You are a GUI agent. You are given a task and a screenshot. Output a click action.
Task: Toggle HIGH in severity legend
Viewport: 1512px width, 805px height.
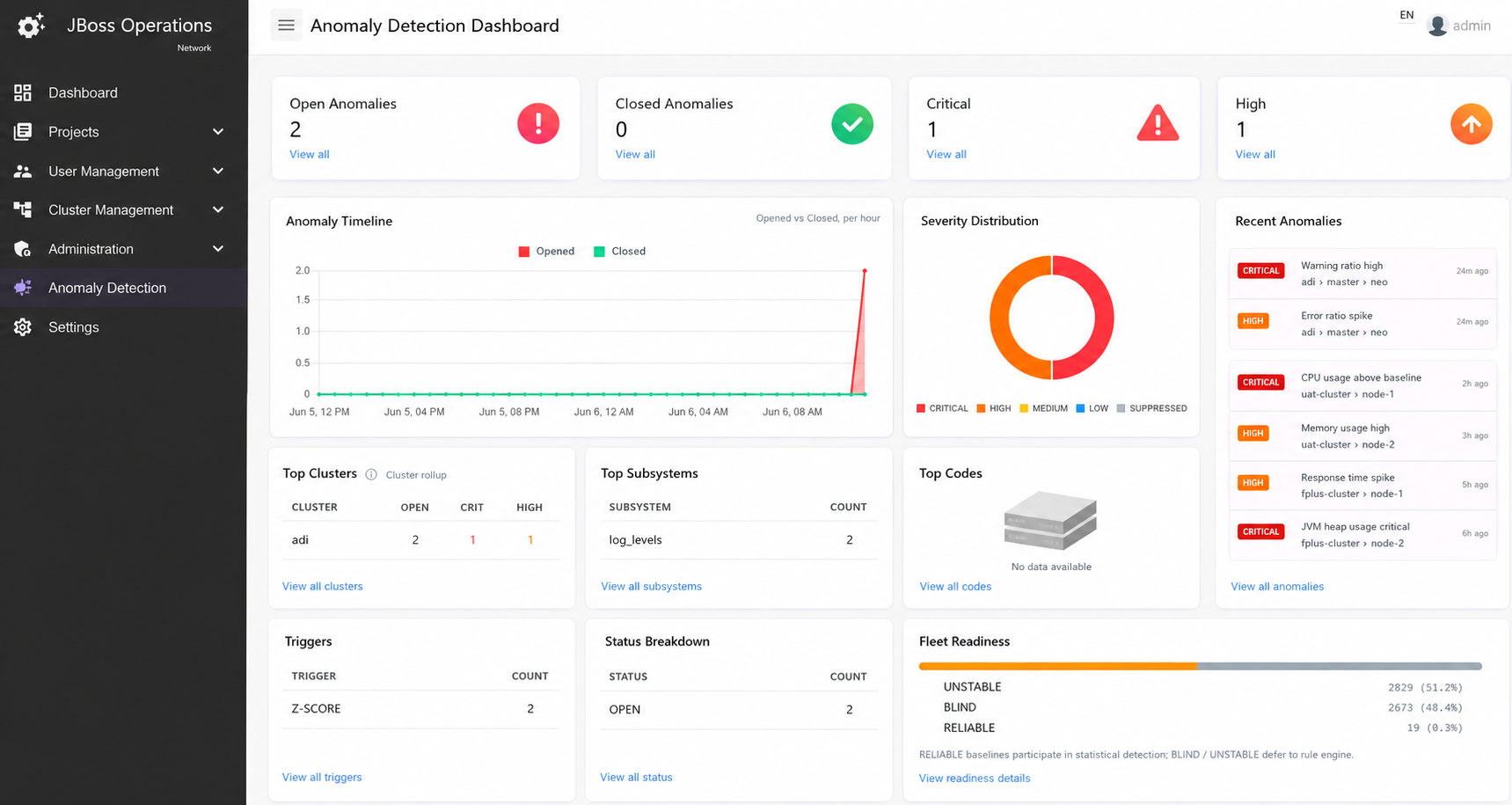tap(994, 408)
